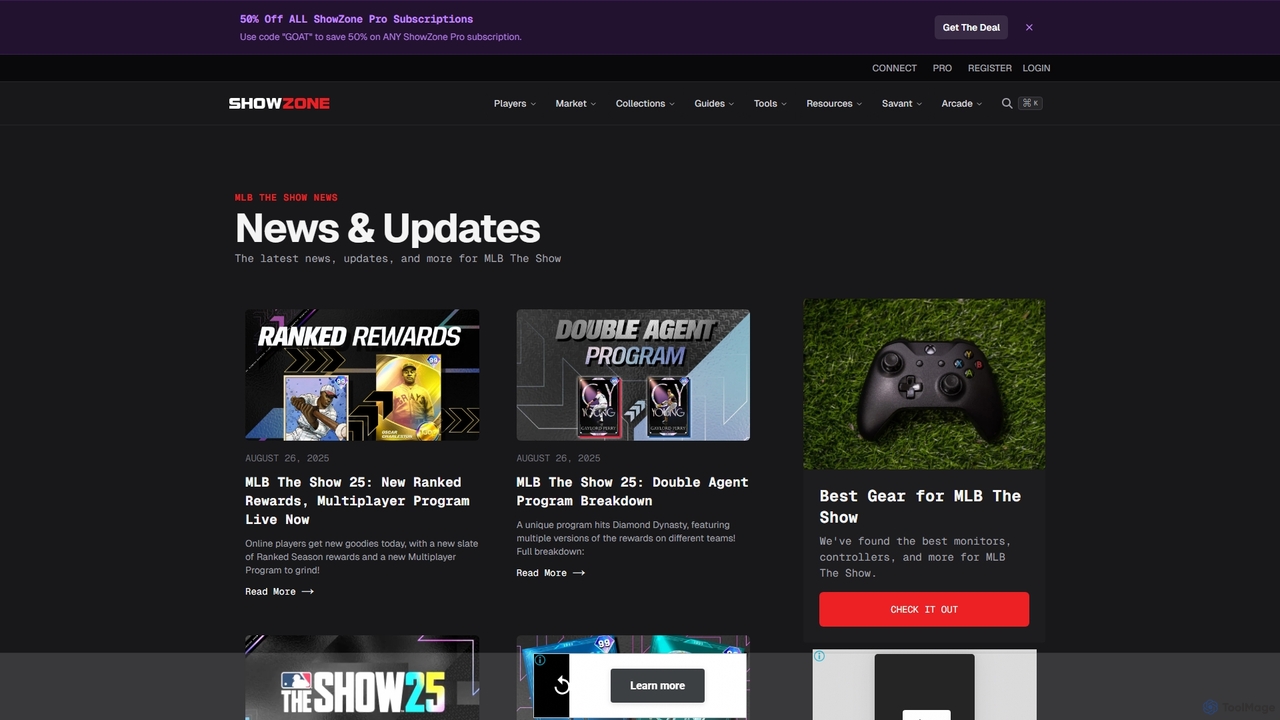
Task: Dismiss the promo banner with the X
Action: coord(1029,27)
